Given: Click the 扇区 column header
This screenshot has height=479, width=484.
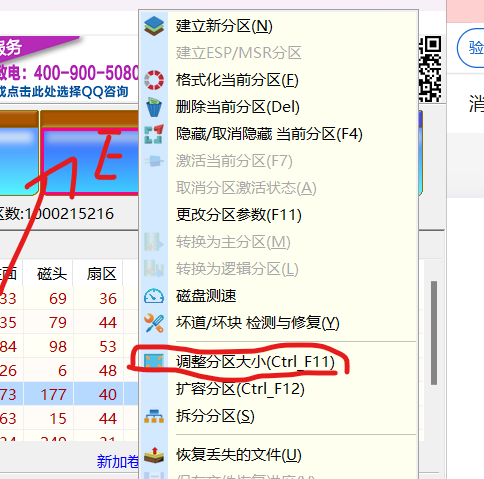Looking at the screenshot, I should pyautogui.click(x=101, y=274).
